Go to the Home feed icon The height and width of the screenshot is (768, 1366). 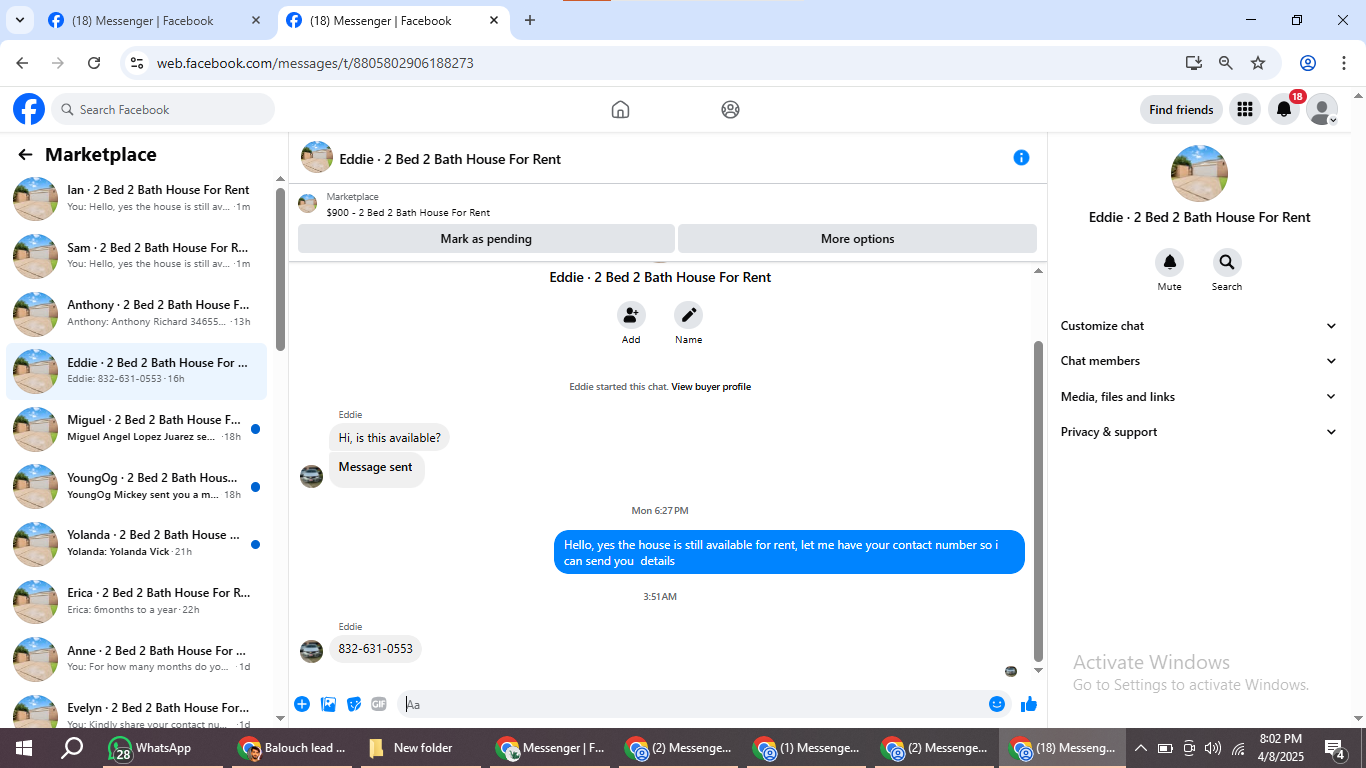(620, 110)
